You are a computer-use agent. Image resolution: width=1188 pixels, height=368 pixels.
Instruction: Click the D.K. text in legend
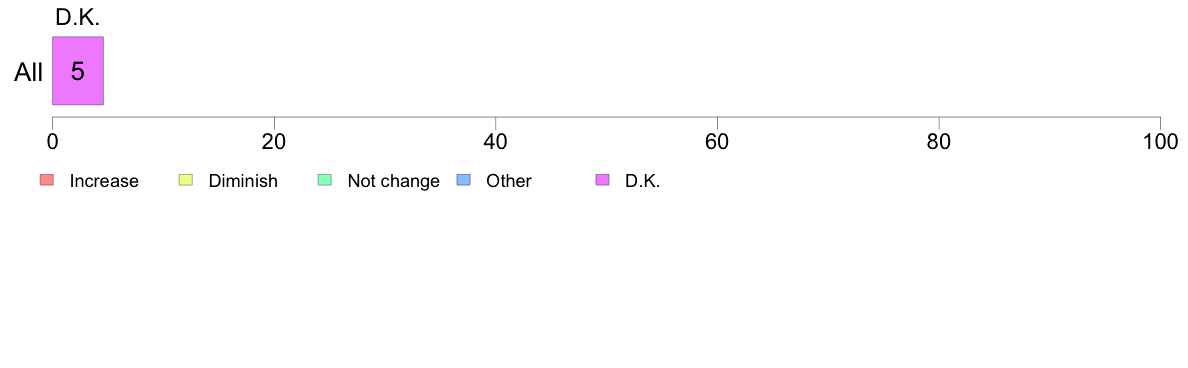click(642, 181)
